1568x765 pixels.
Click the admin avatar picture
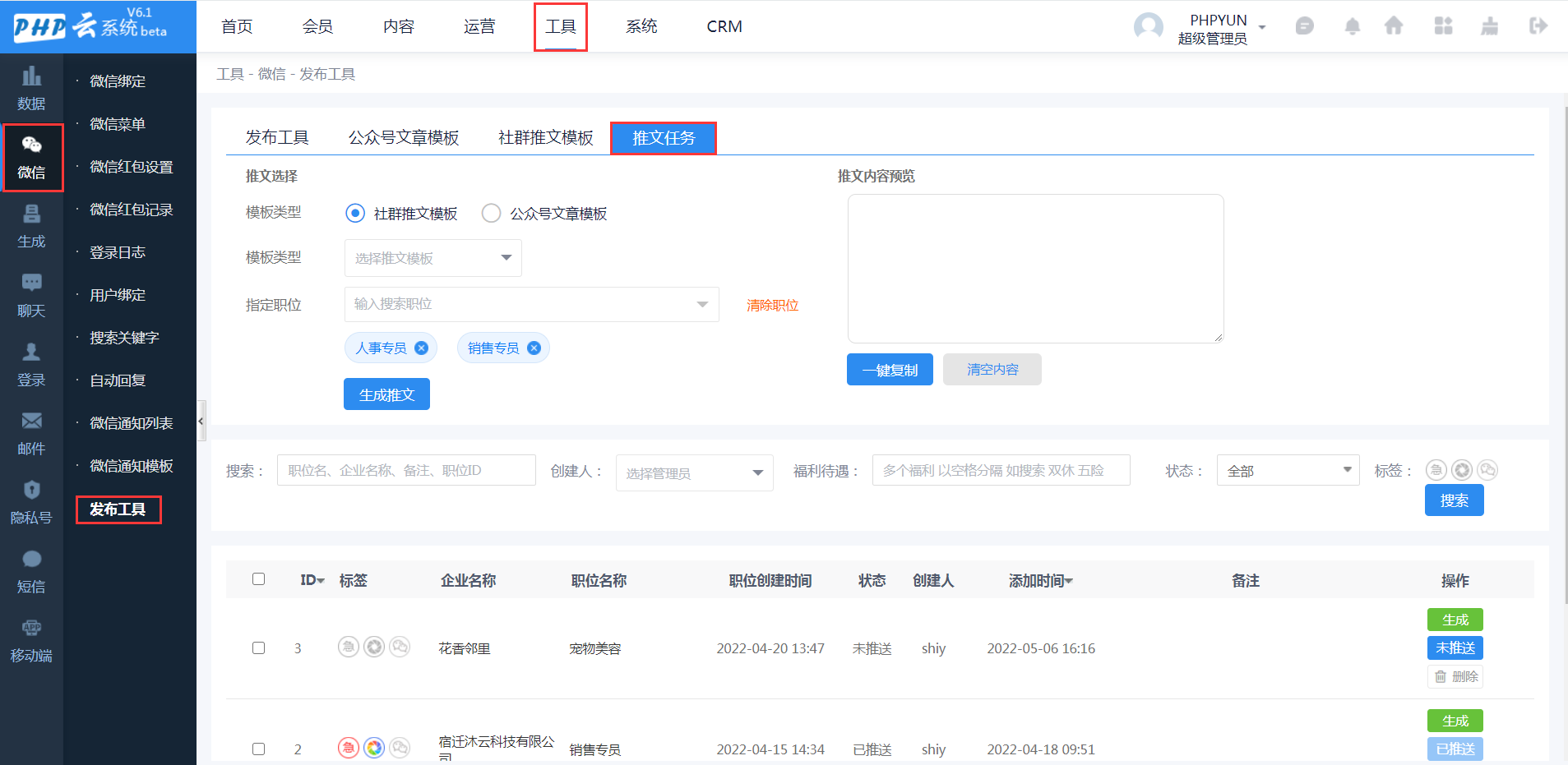(1148, 27)
